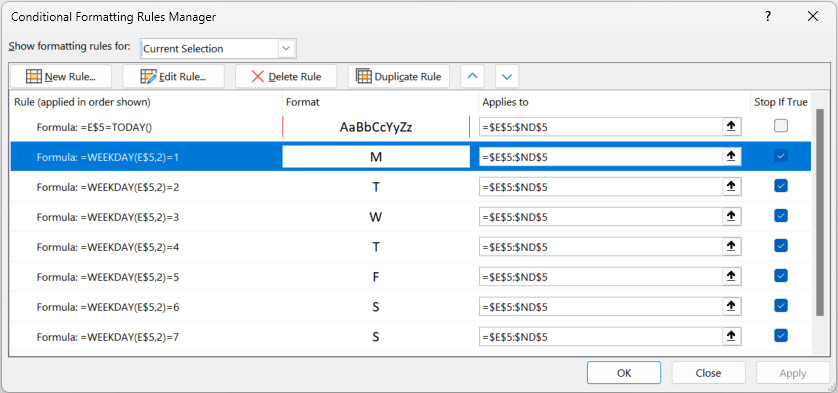Click the Applies to column header
Viewport: 838px width, 393px height.
(x=506, y=102)
